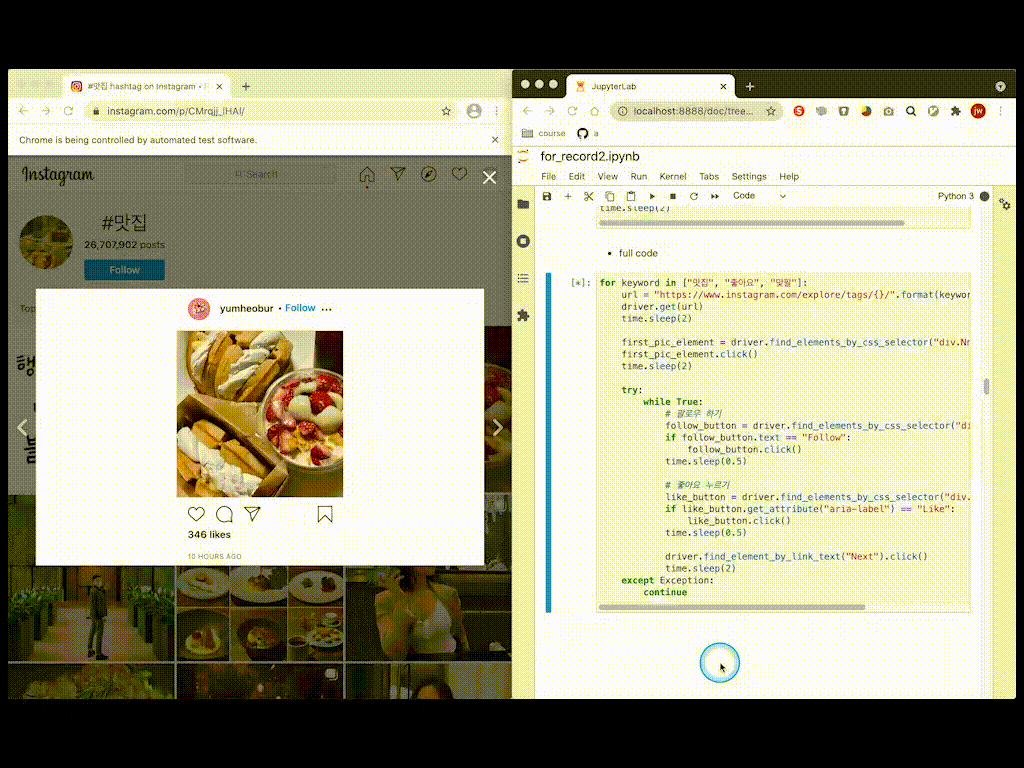Paste cell from clipboard
Image resolution: width=1024 pixels, height=768 pixels.
pos(631,196)
